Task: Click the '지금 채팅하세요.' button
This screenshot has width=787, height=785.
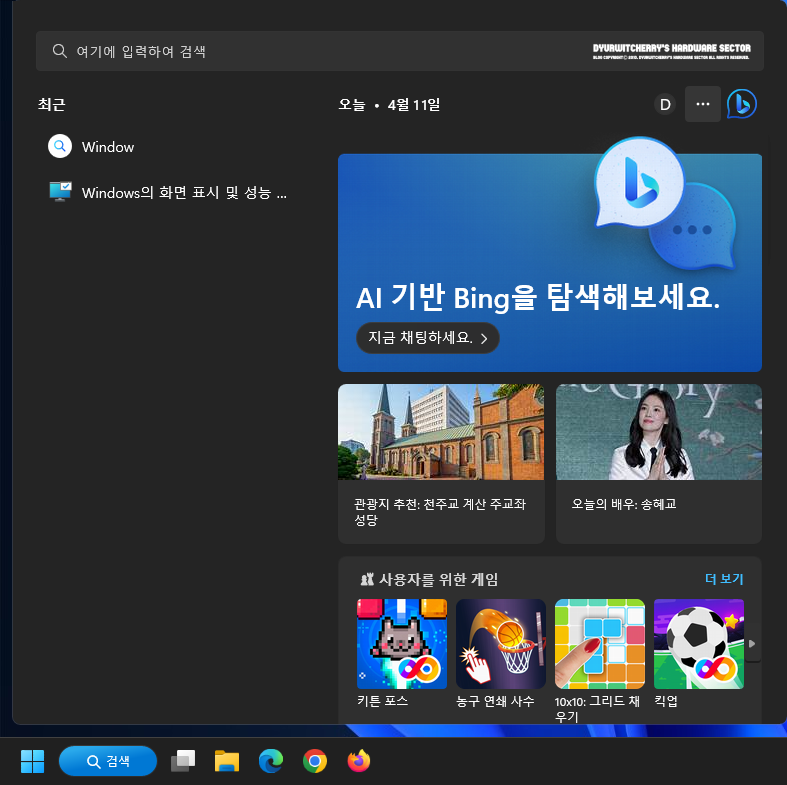Action: [428, 338]
